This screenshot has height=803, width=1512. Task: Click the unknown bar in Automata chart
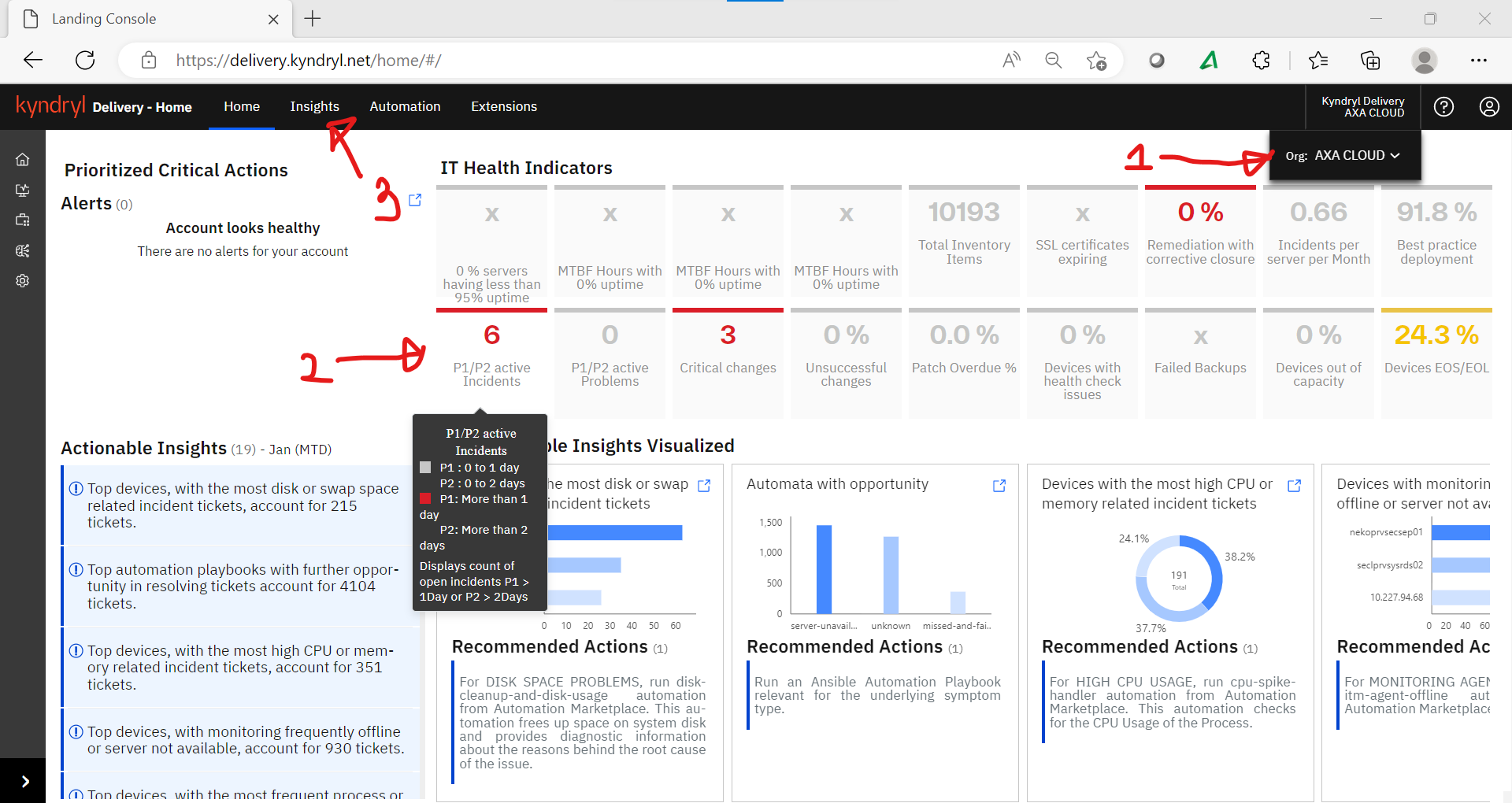[891, 575]
